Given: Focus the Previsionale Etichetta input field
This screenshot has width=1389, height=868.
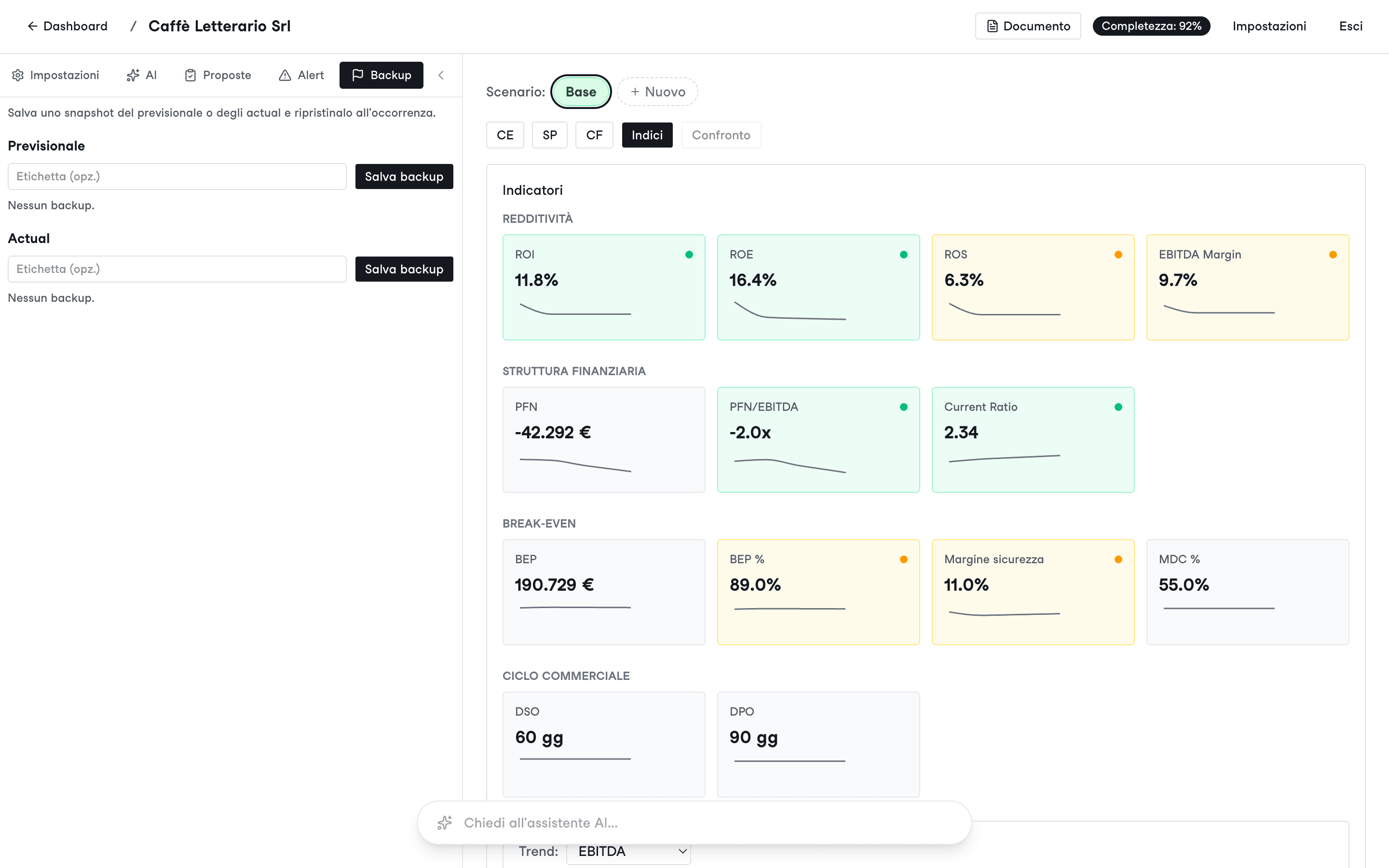Looking at the screenshot, I should point(177,176).
